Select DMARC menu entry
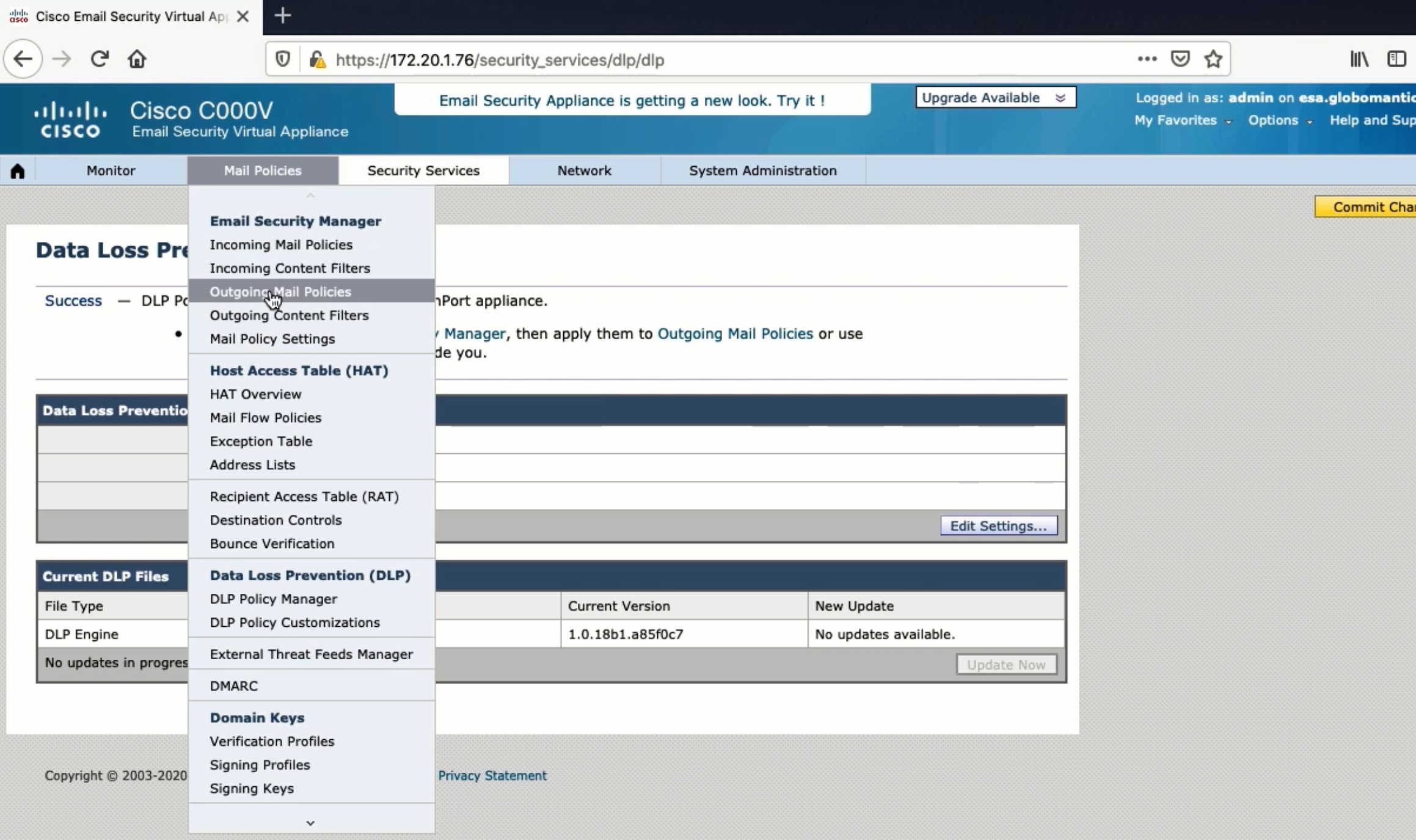 coord(234,685)
